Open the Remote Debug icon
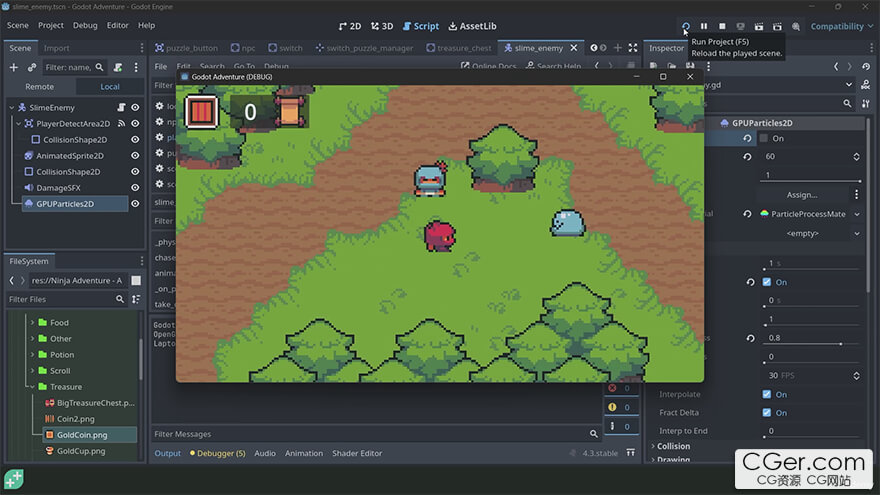The image size is (880, 495). (x=741, y=26)
